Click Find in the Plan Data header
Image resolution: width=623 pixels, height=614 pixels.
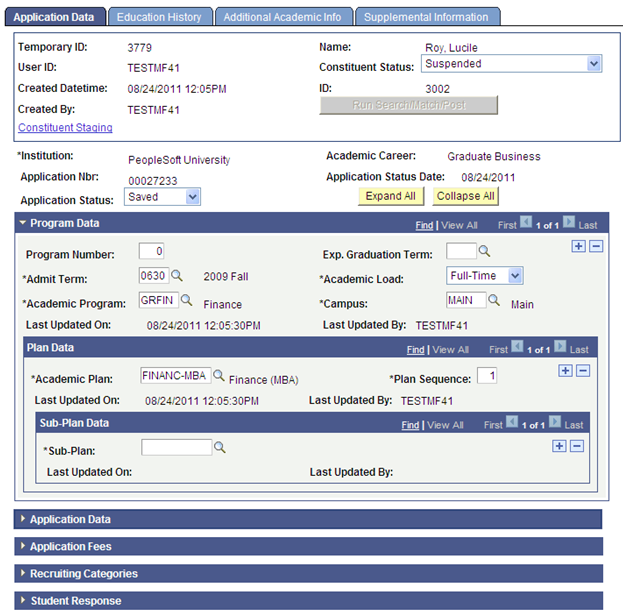pos(415,350)
